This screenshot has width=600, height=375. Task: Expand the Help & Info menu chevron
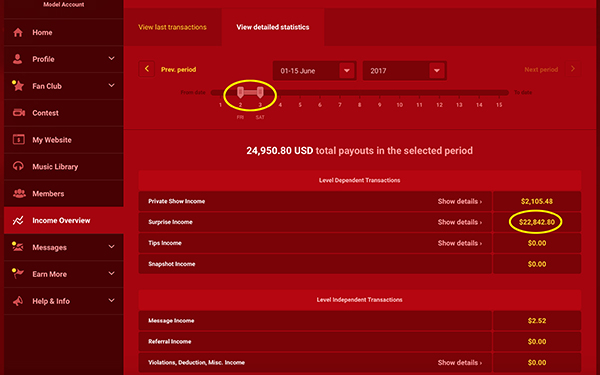pyautogui.click(x=111, y=300)
